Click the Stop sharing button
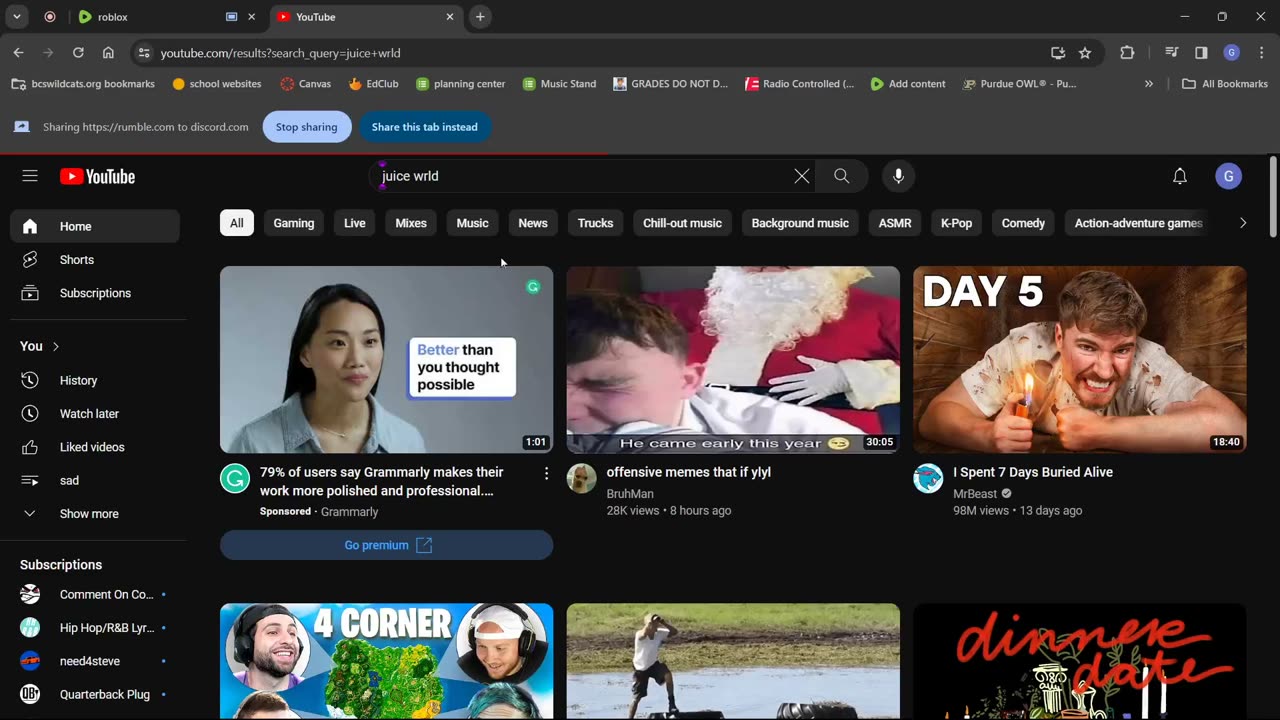1280x720 pixels. coord(307,127)
